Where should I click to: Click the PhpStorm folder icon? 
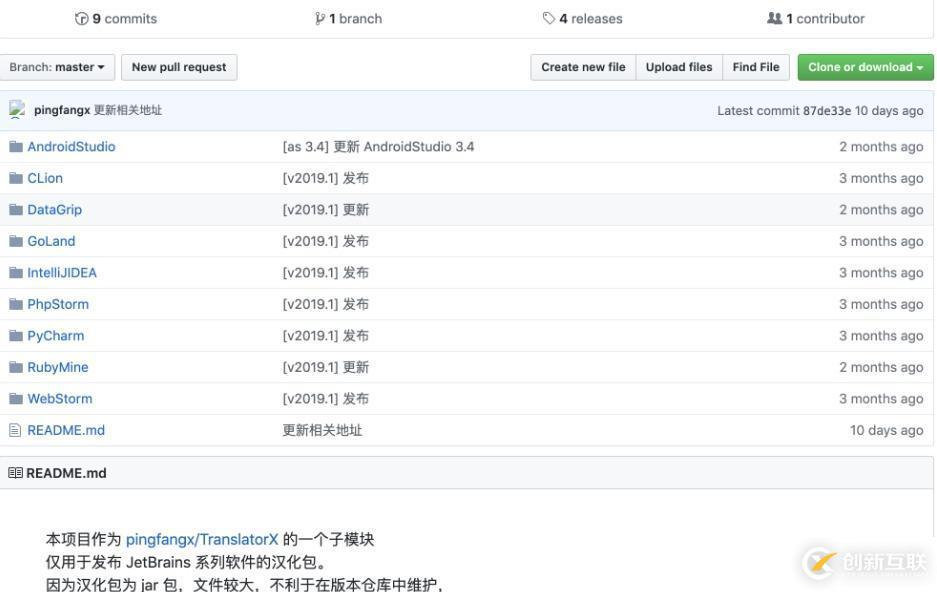[16, 304]
